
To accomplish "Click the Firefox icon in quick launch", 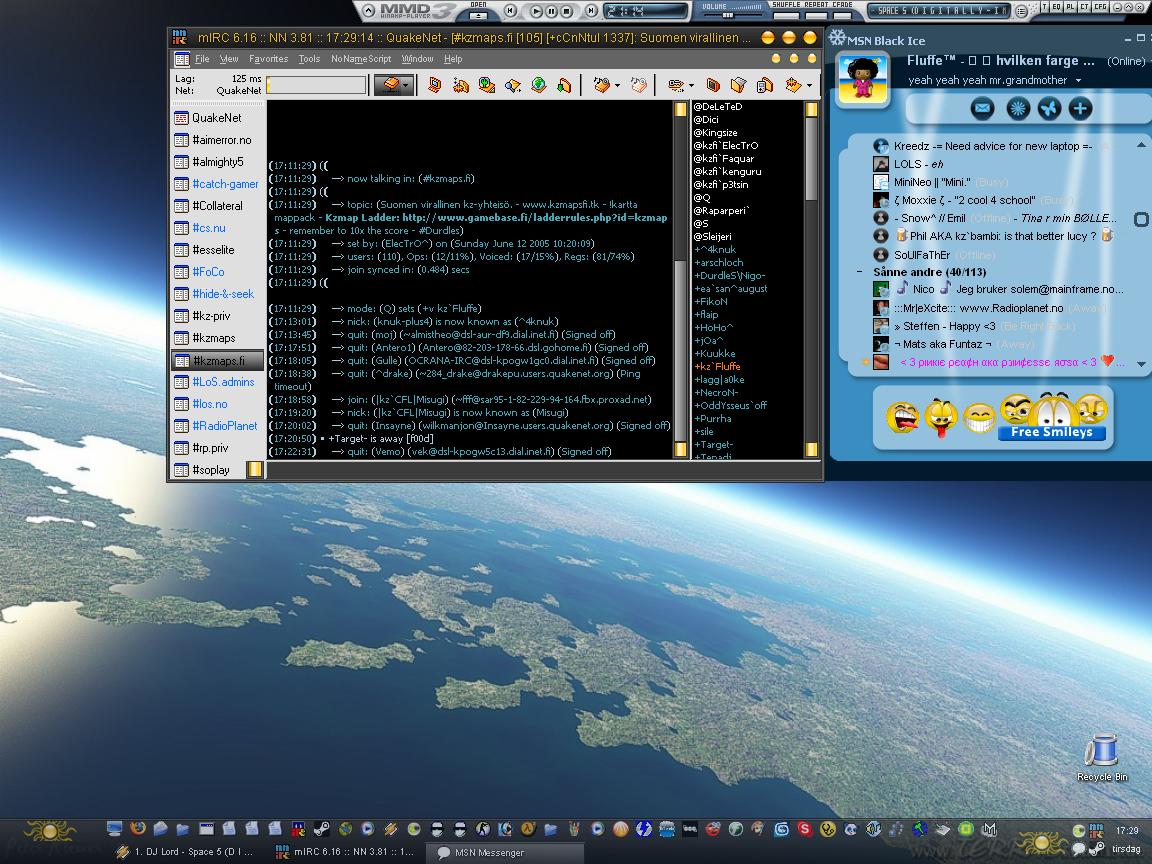I will pyautogui.click(x=137, y=829).
